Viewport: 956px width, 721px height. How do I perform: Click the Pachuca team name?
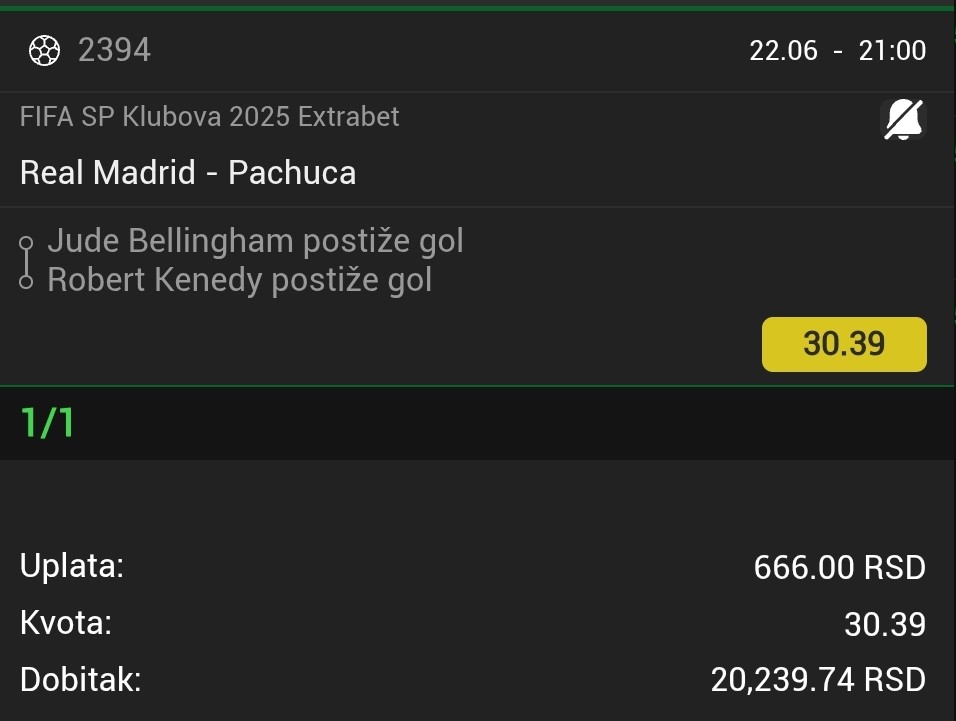(x=292, y=172)
